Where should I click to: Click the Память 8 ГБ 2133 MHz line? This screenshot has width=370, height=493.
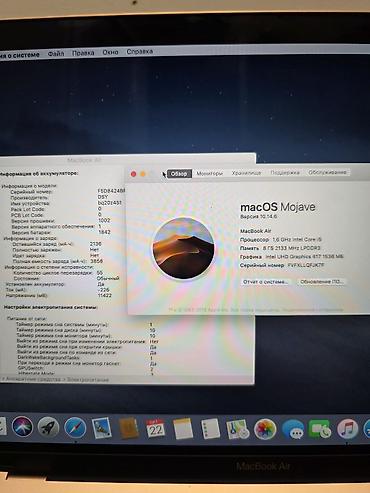(x=280, y=248)
